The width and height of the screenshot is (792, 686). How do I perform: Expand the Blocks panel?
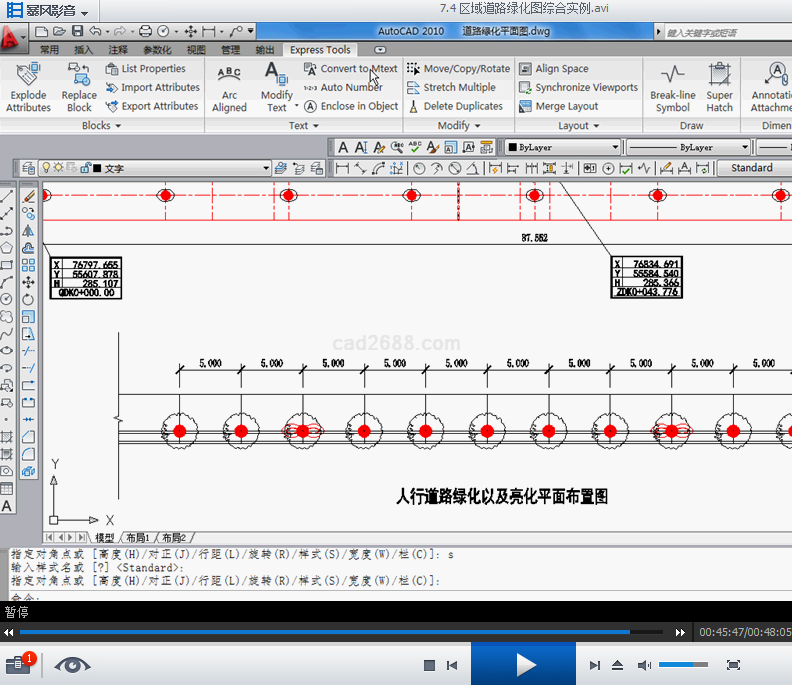[x=101, y=126]
